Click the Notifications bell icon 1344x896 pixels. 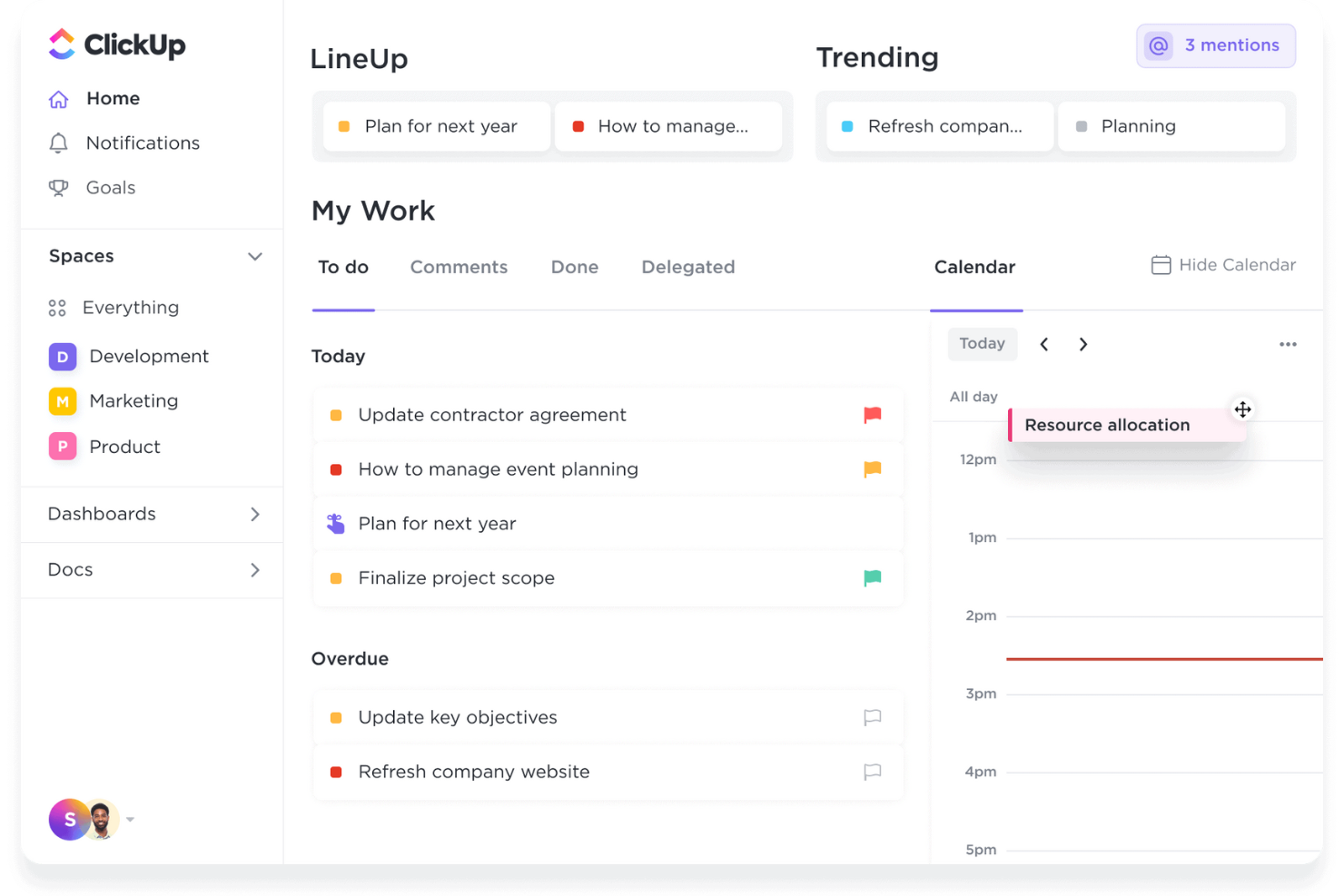tap(59, 143)
